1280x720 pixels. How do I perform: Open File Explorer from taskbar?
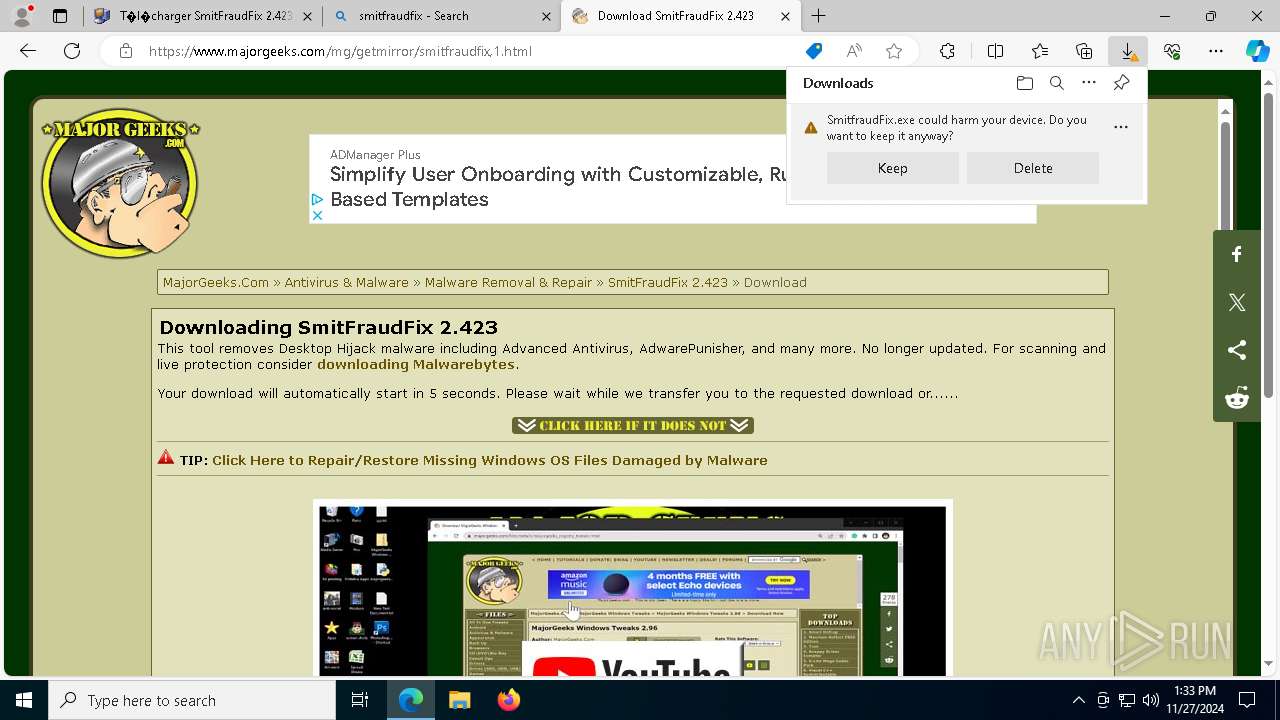pos(460,700)
